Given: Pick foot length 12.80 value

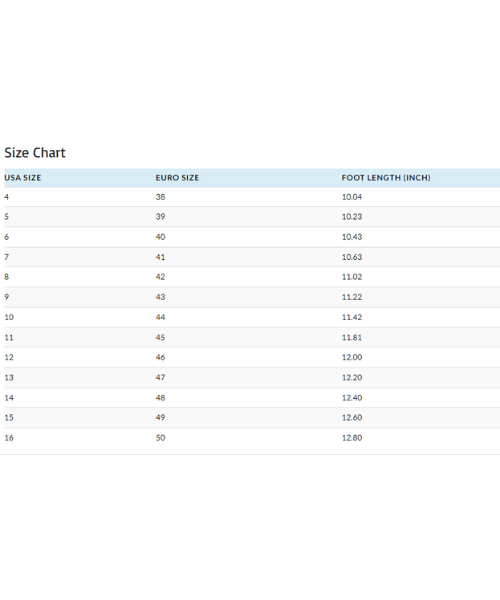Looking at the screenshot, I should coord(352,438).
